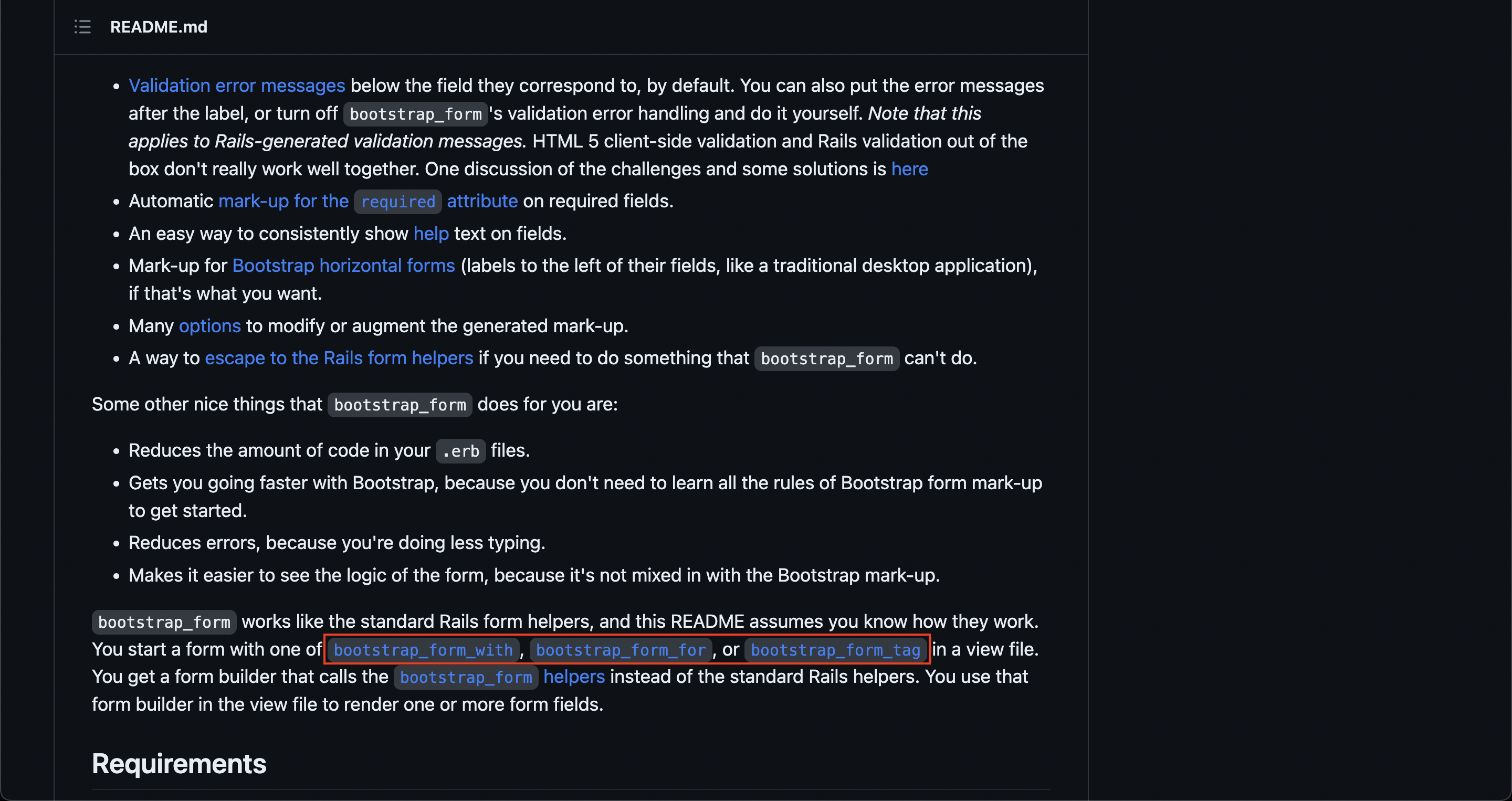Click the bootstrap_form helpers link
This screenshot has height=801, width=1512.
tap(573, 677)
